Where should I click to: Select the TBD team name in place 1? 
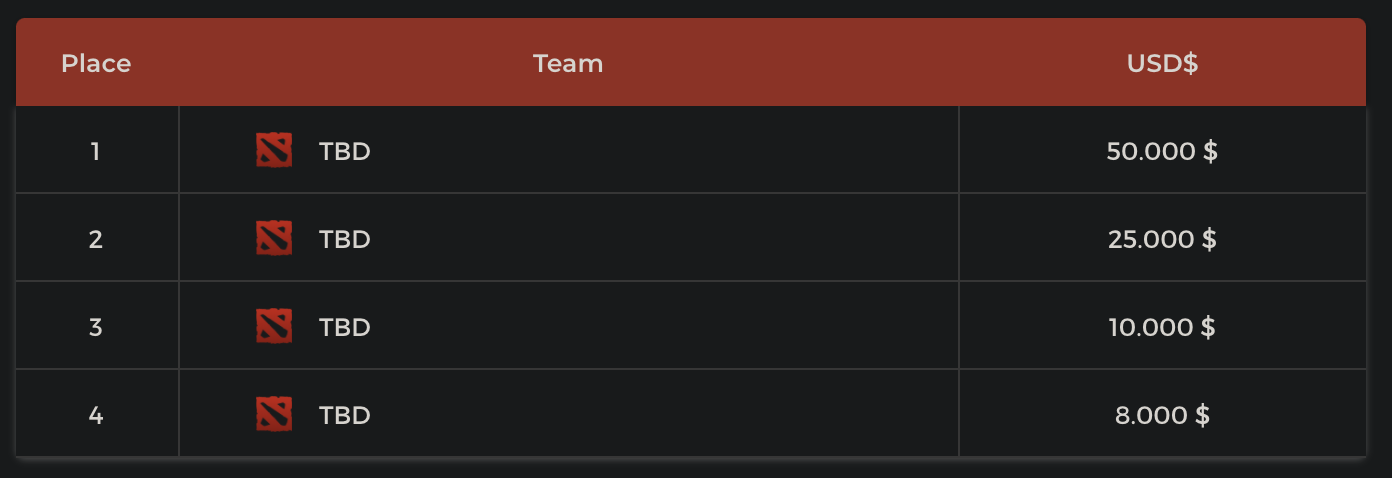345,152
